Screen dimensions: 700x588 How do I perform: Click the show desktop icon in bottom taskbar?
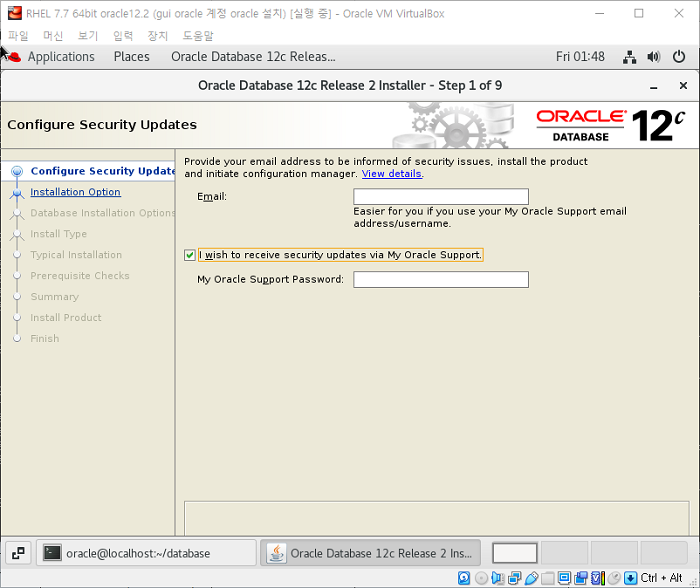point(18,553)
